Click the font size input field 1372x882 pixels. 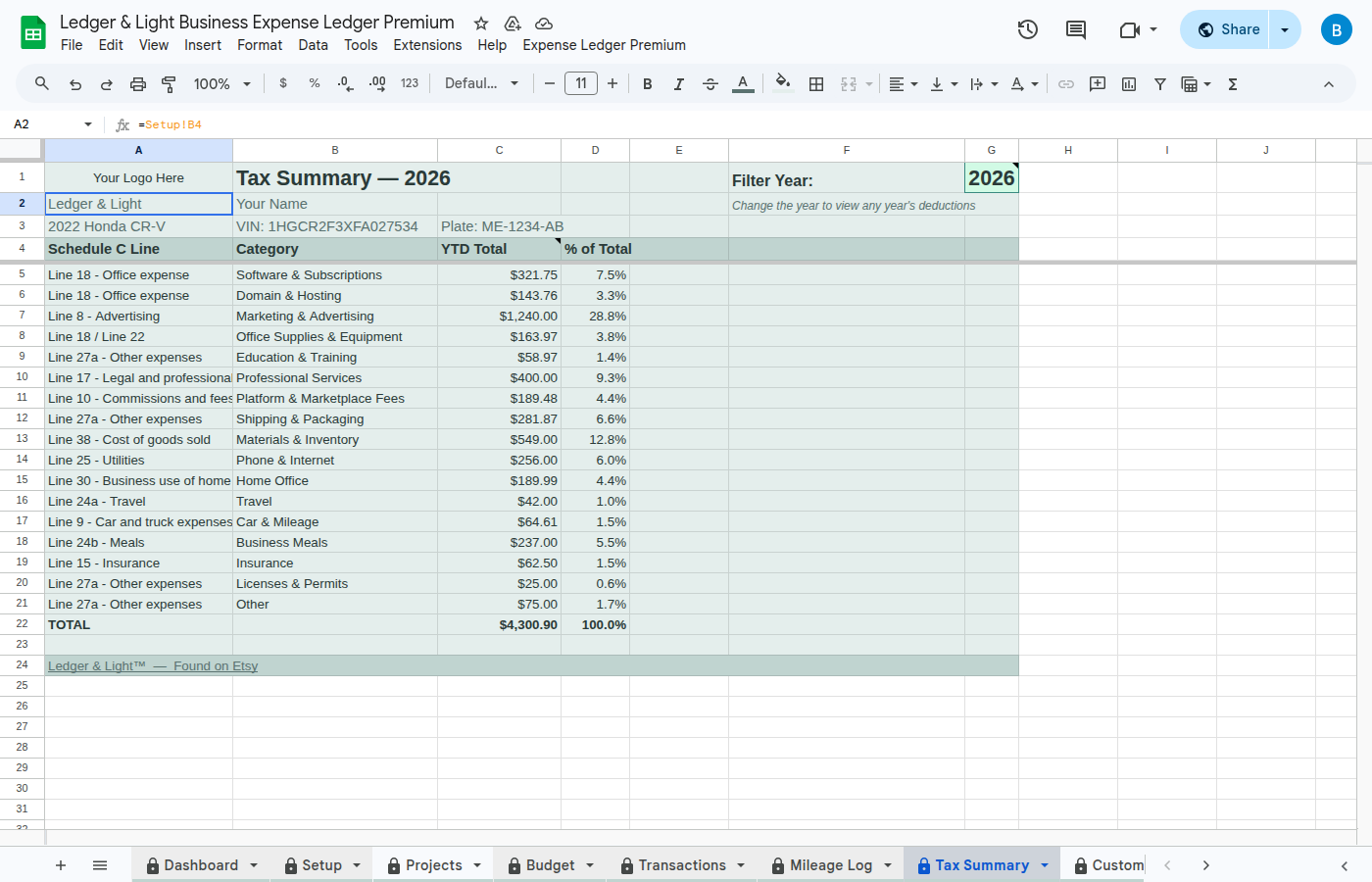pos(581,84)
